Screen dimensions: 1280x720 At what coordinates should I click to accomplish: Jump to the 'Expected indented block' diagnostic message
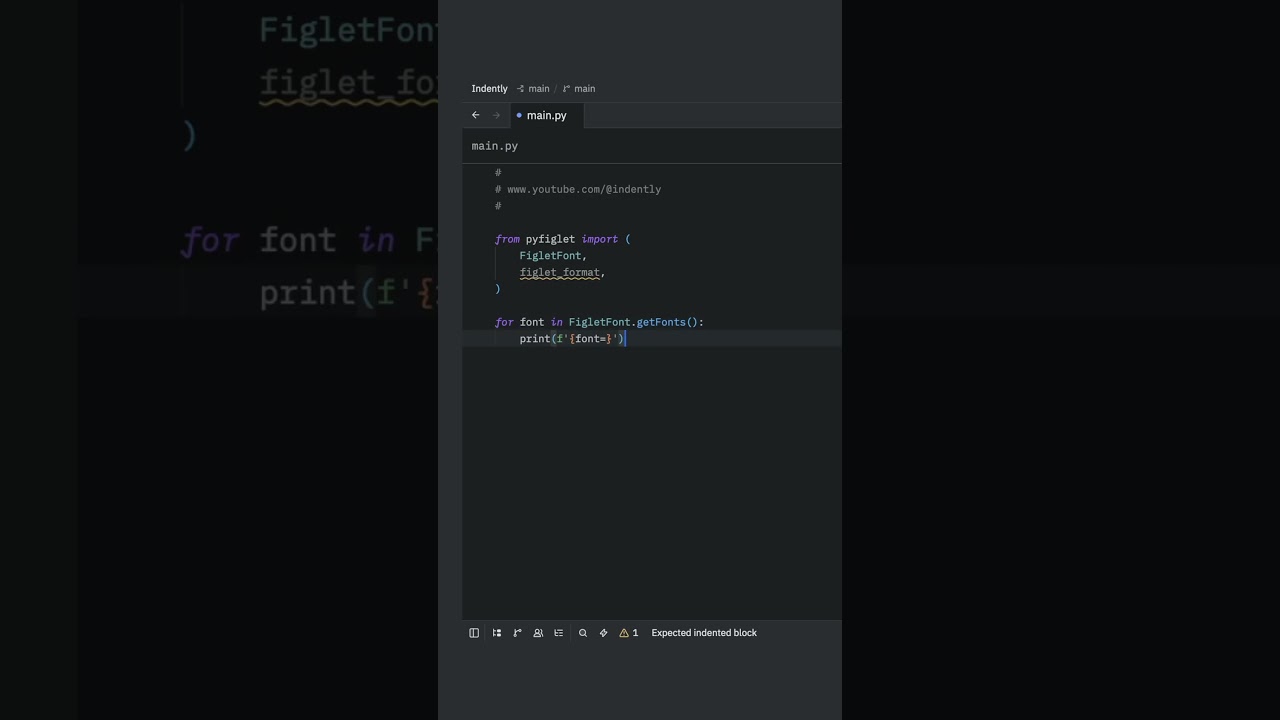[x=704, y=633]
